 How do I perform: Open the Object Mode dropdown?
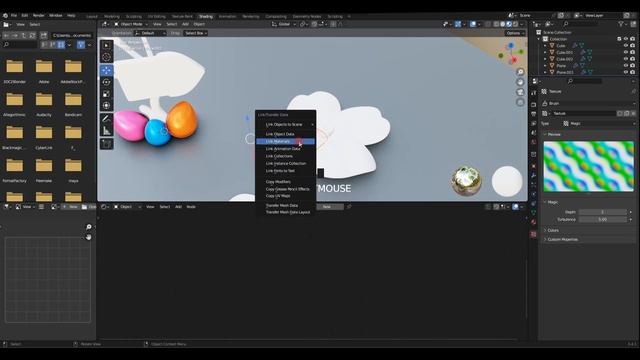coord(131,24)
